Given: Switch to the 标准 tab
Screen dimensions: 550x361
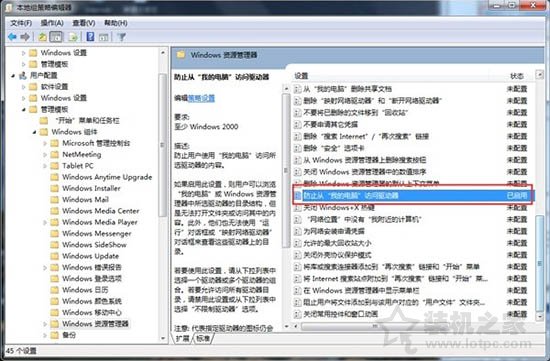Looking at the screenshot, I should point(203,338).
